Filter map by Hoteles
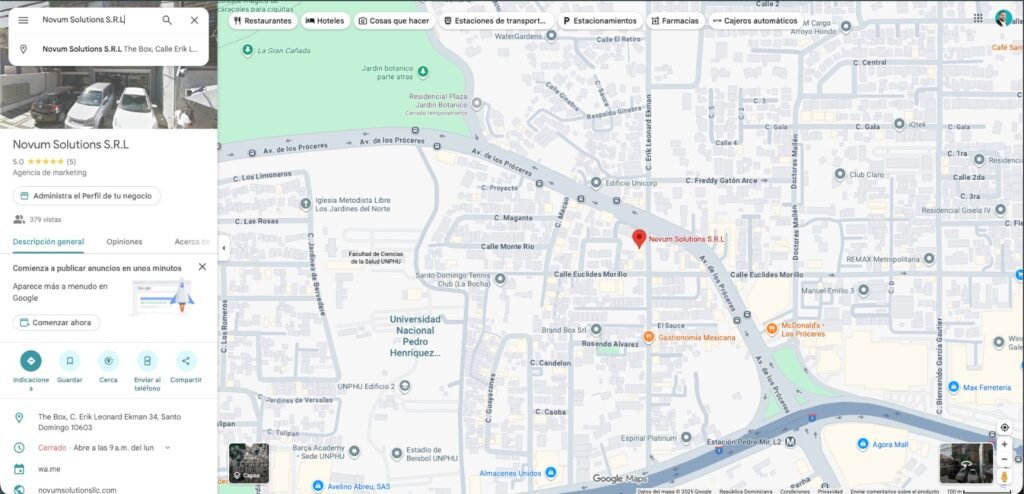The width and height of the screenshot is (1024, 494). [x=325, y=21]
